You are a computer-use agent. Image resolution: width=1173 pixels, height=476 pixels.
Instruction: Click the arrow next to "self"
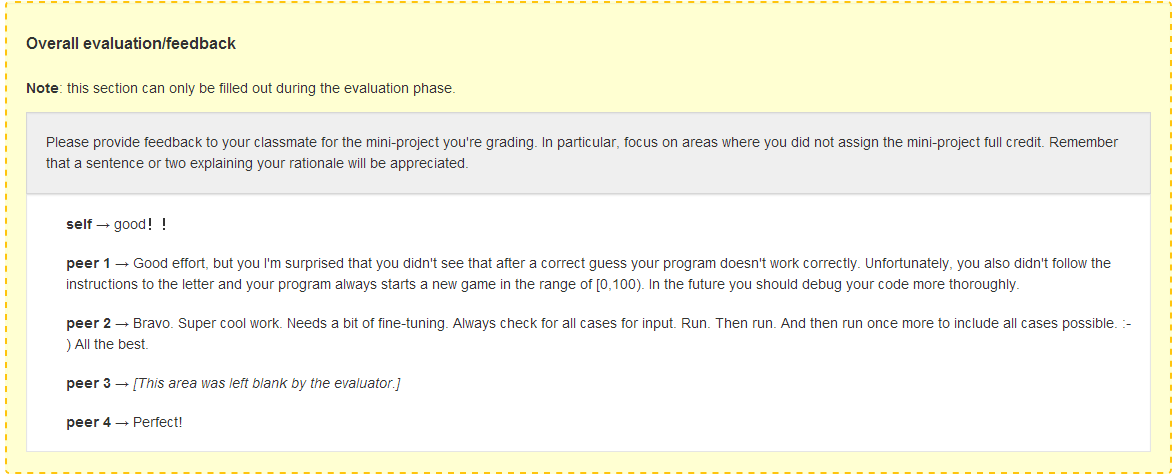pyautogui.click(x=103, y=225)
